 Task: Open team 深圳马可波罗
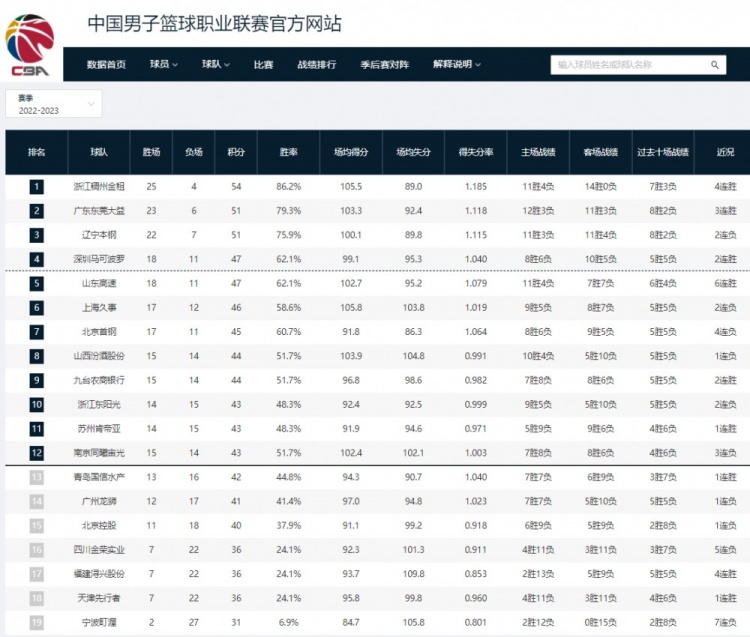99,259
